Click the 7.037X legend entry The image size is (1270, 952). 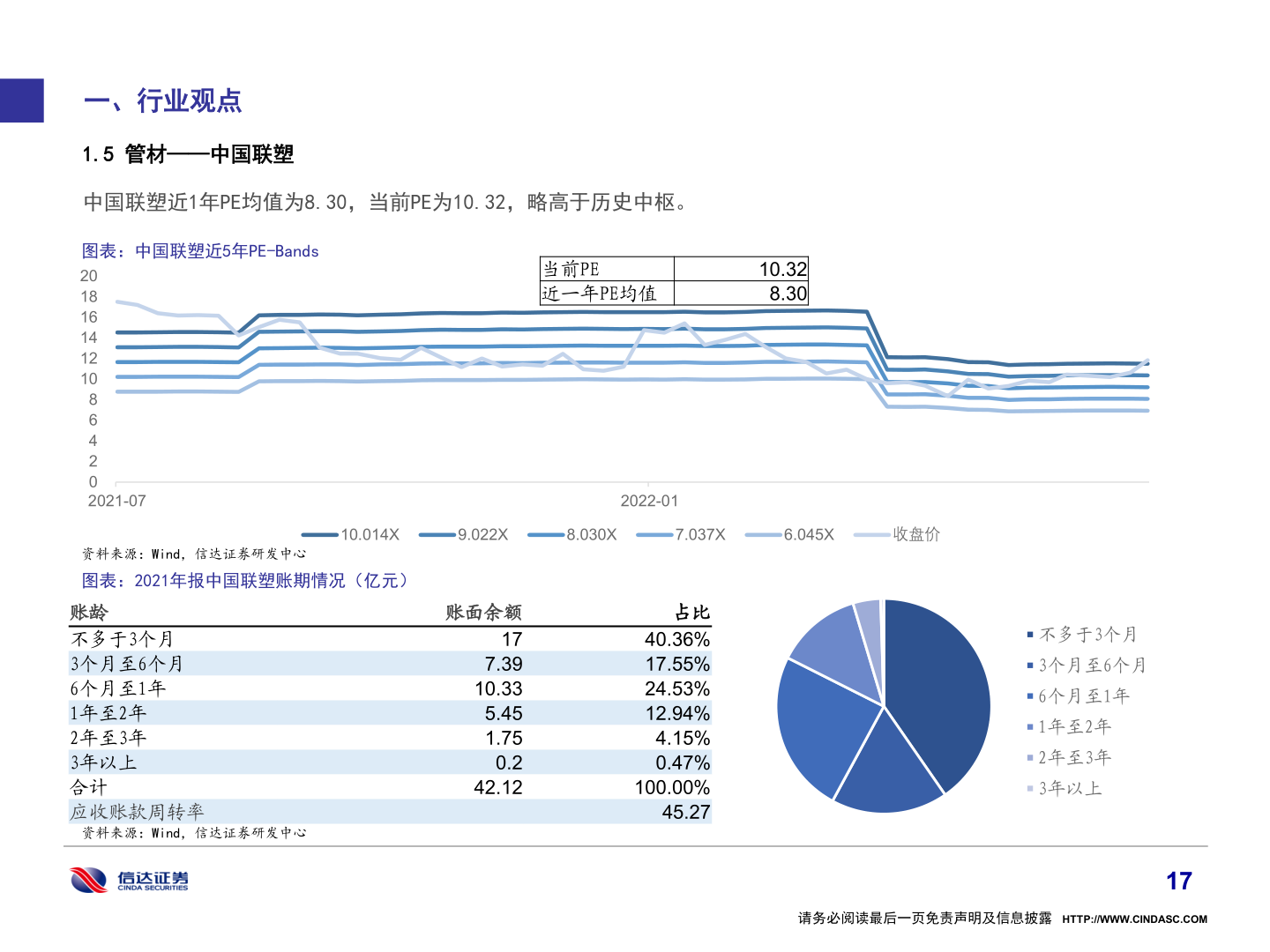(x=680, y=534)
